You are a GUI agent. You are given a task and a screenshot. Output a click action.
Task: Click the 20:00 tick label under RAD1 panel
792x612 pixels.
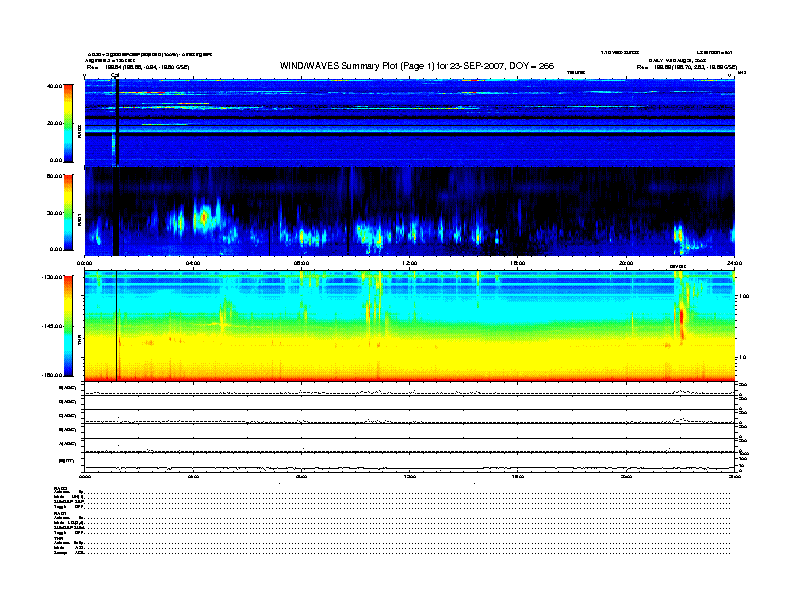point(626,263)
